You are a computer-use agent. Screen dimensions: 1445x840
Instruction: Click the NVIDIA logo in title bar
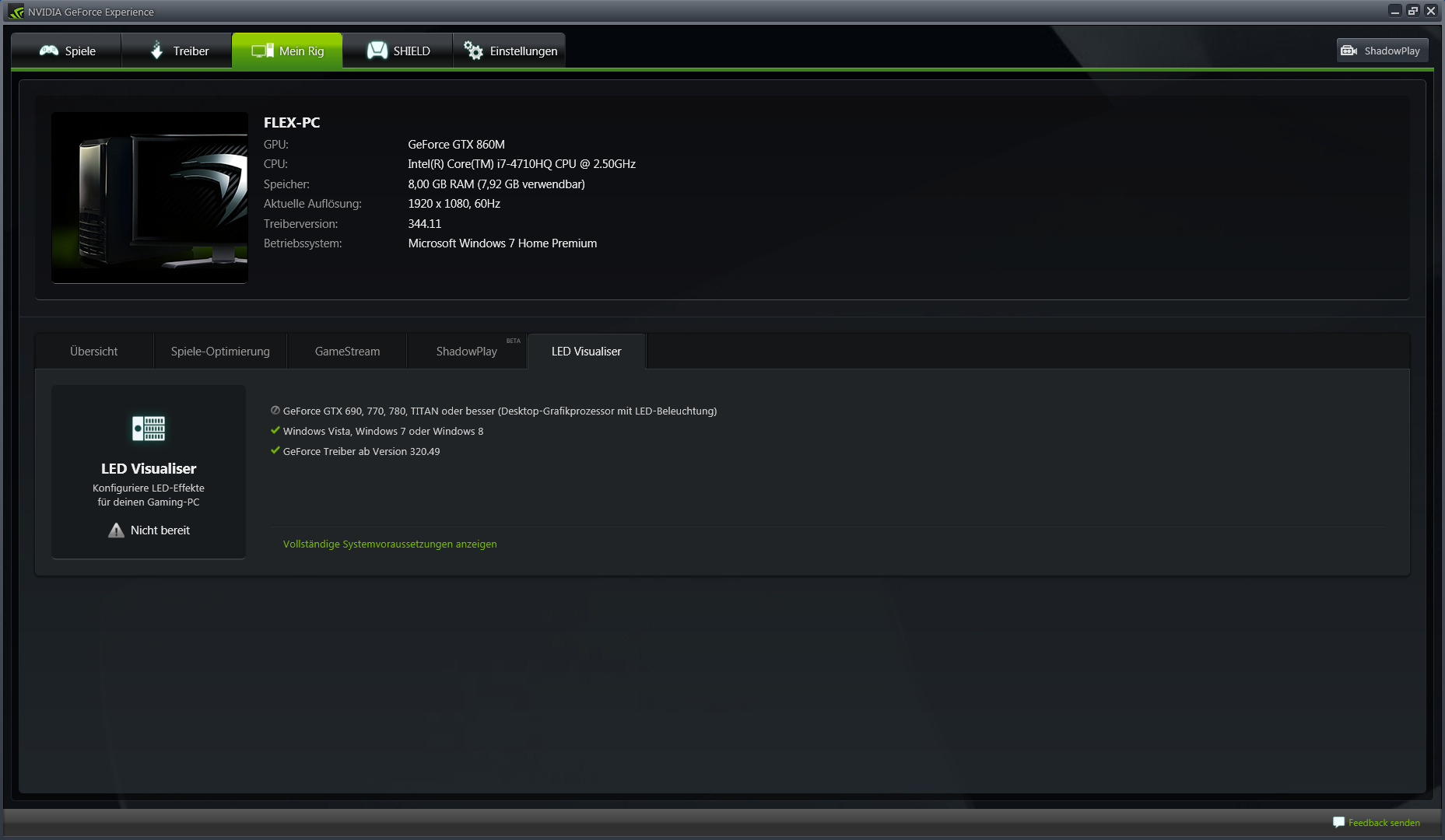(x=16, y=12)
